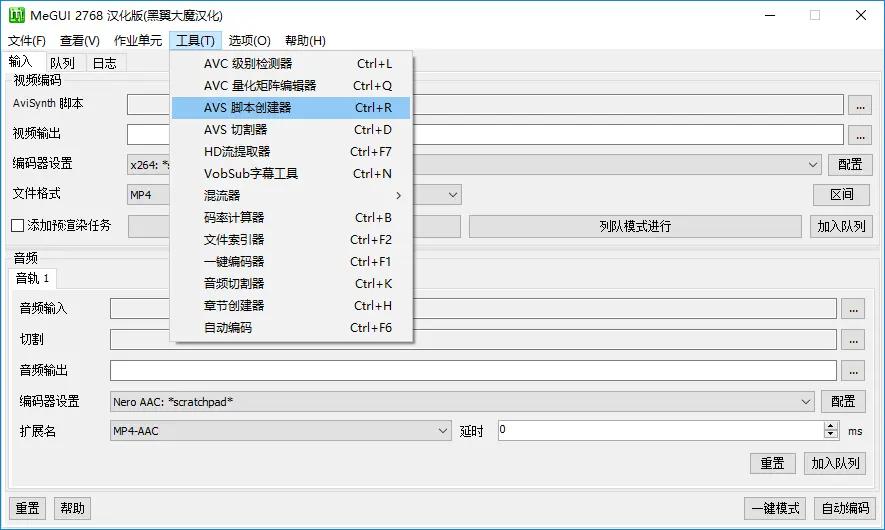Screen dimensions: 885x530
Task: Launch AVS 脚本创建器 from the menu
Action: coord(291,108)
